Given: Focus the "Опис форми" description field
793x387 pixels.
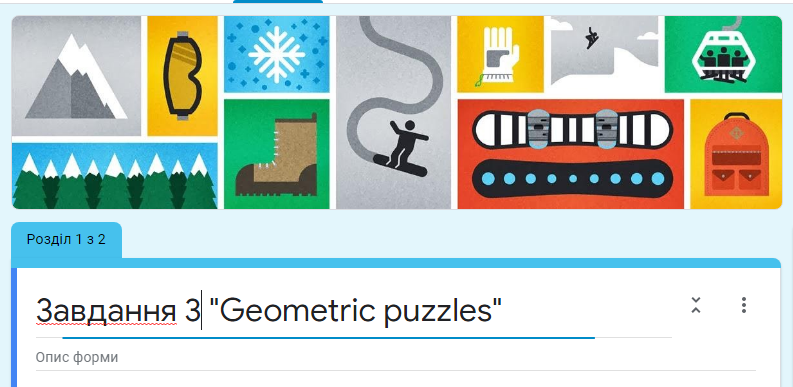Looking at the screenshot, I should pos(395,358).
